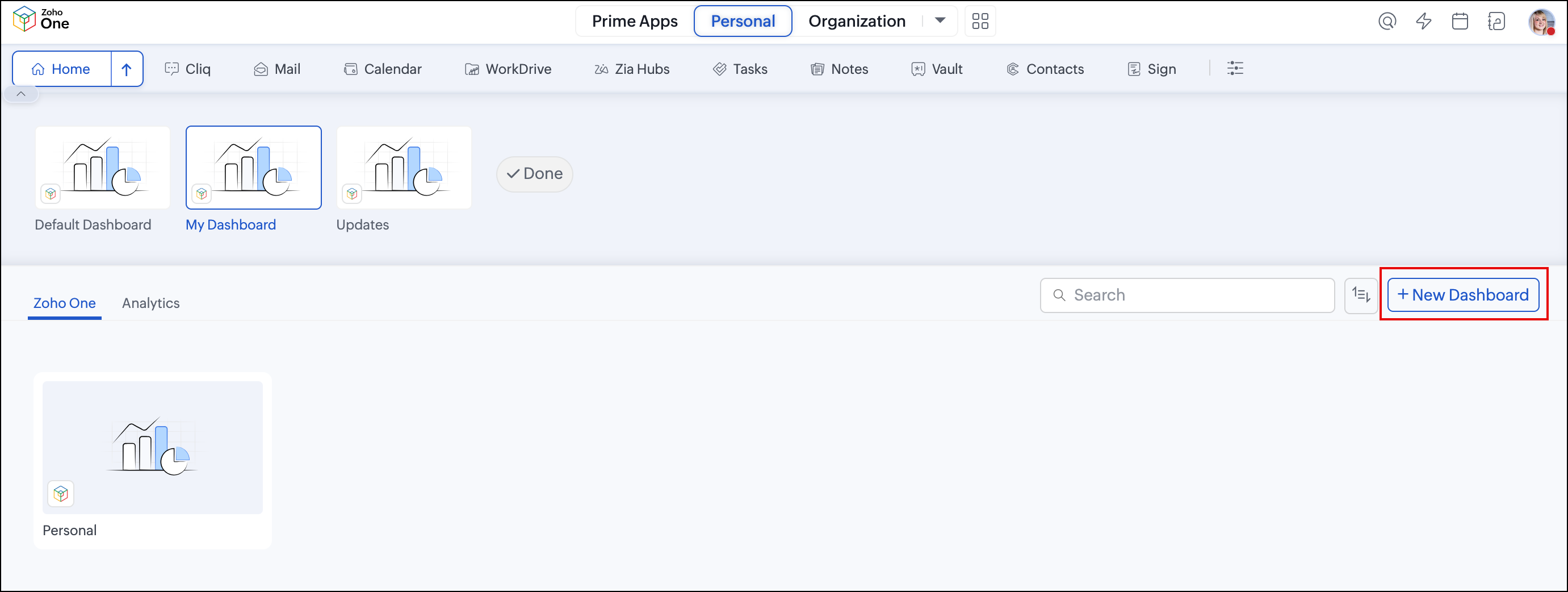1568x592 pixels.
Task: Switch to Organization tab
Action: 857,22
